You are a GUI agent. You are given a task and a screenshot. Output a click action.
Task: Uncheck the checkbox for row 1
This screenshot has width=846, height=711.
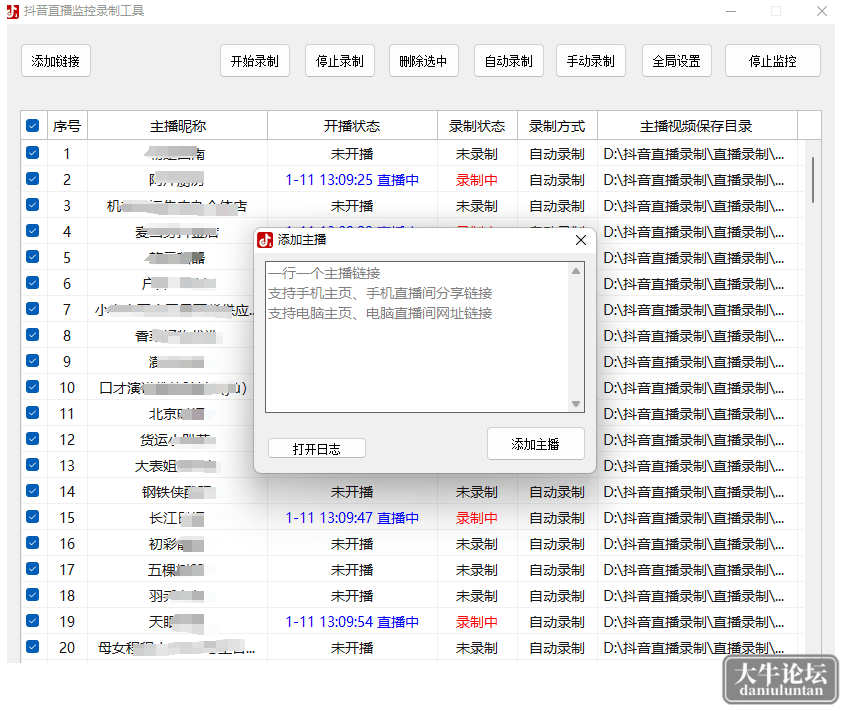[x=32, y=153]
